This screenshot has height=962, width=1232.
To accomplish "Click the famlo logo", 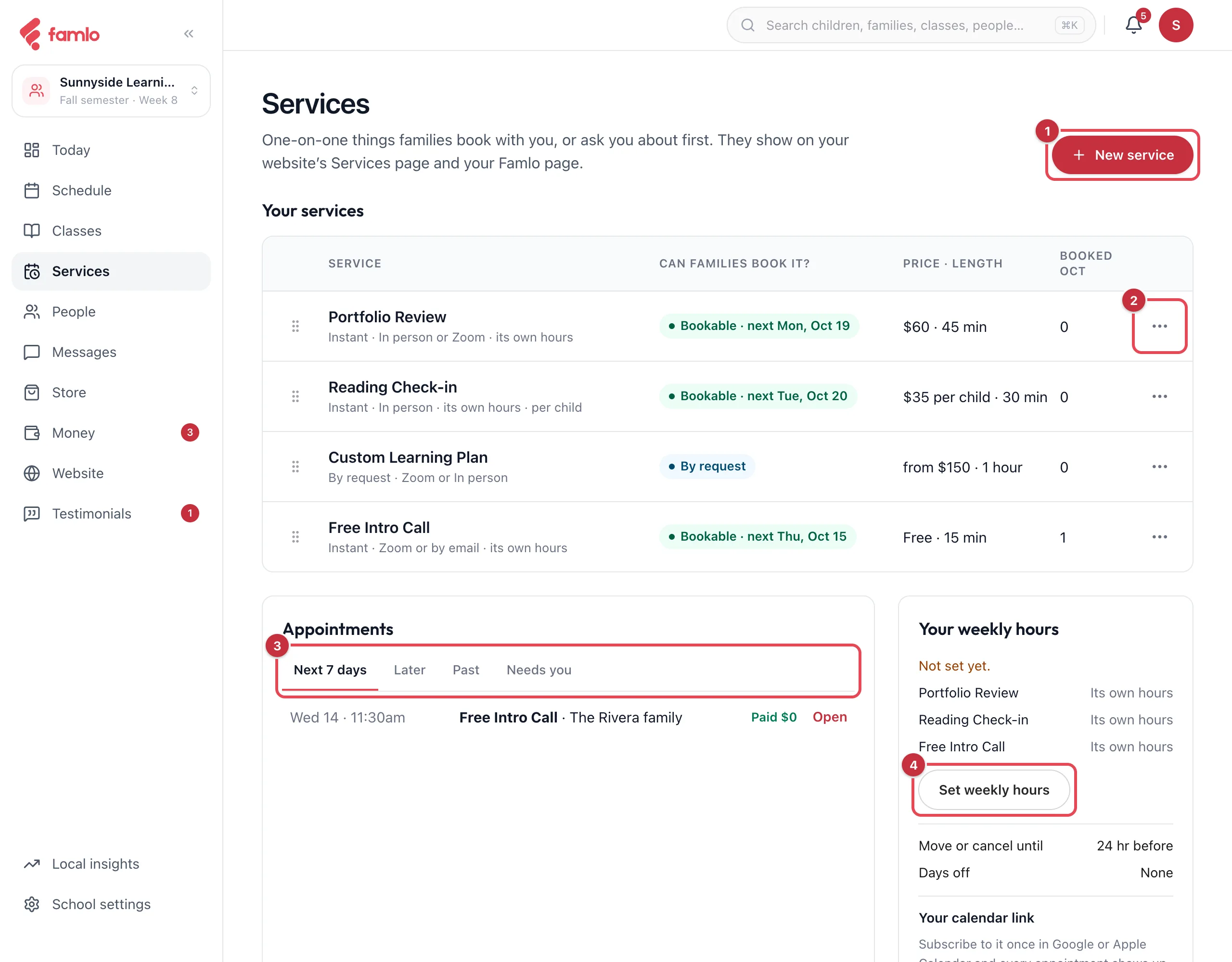I will click(59, 34).
